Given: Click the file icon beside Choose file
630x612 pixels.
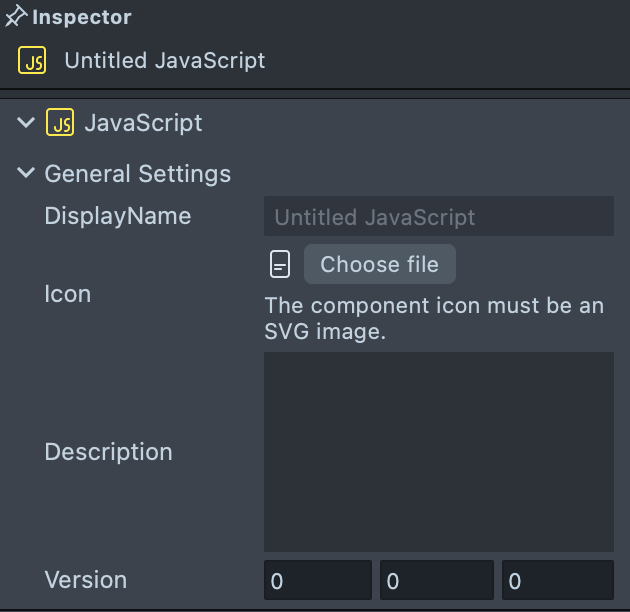Looking at the screenshot, I should click(280, 264).
